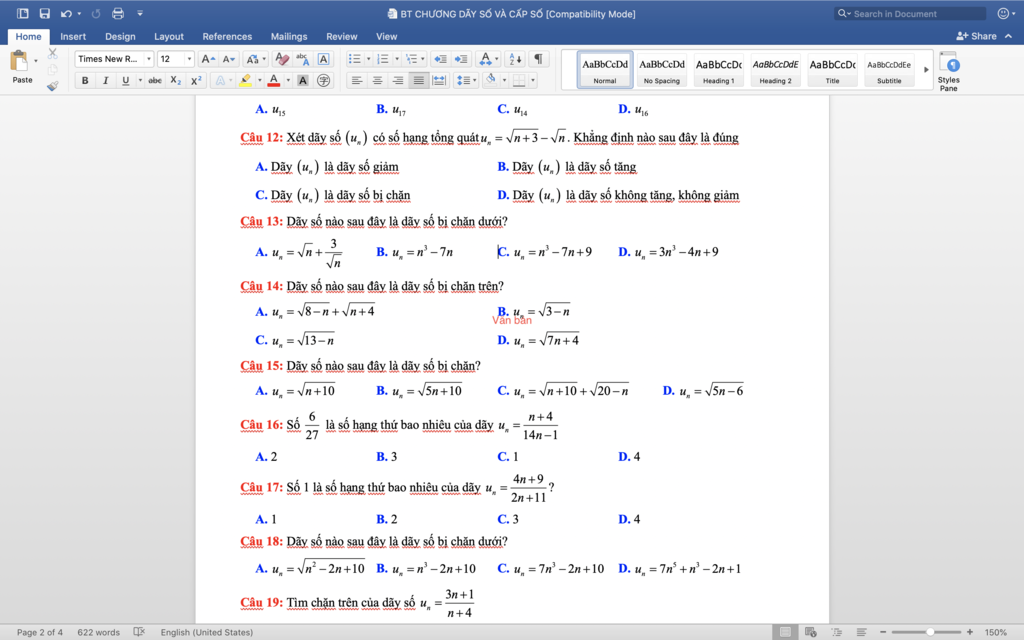Cut selection with the scissors icon

click(x=53, y=54)
